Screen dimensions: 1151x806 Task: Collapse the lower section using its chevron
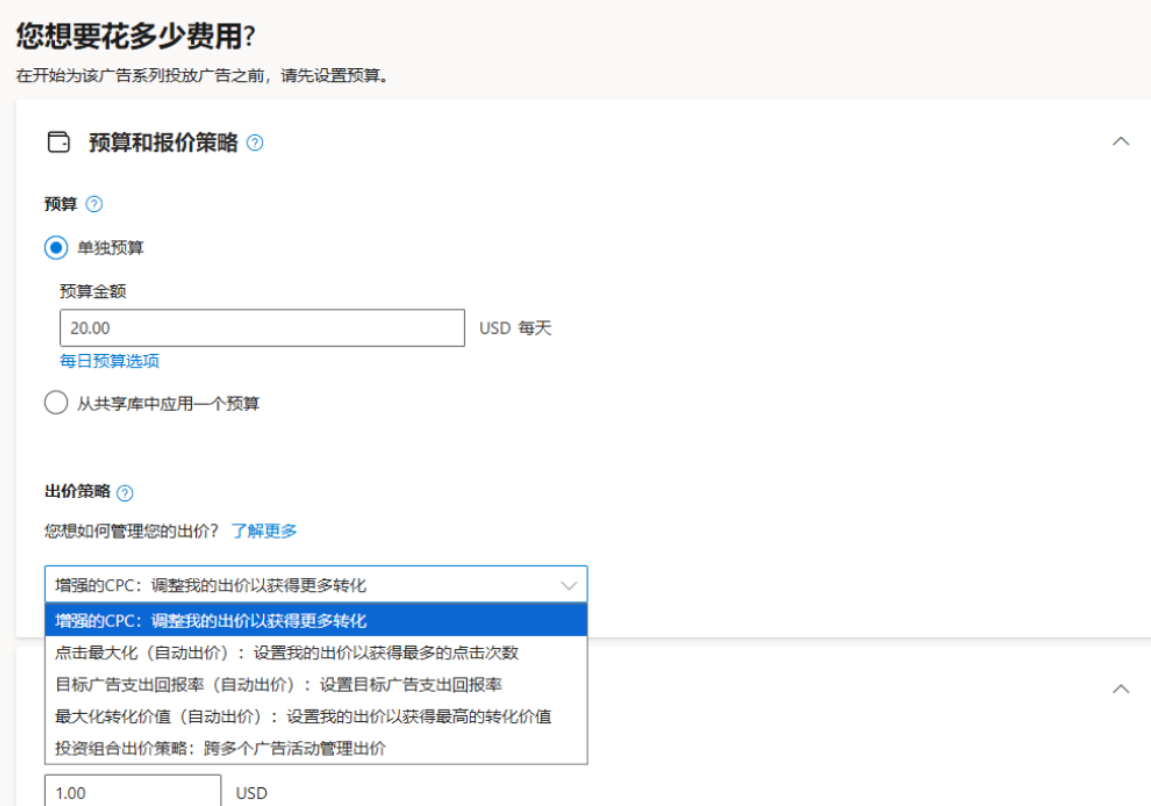[1120, 689]
